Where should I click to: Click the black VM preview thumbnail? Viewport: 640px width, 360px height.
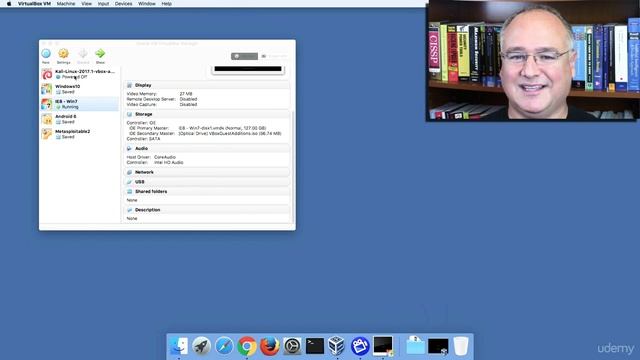point(248,69)
